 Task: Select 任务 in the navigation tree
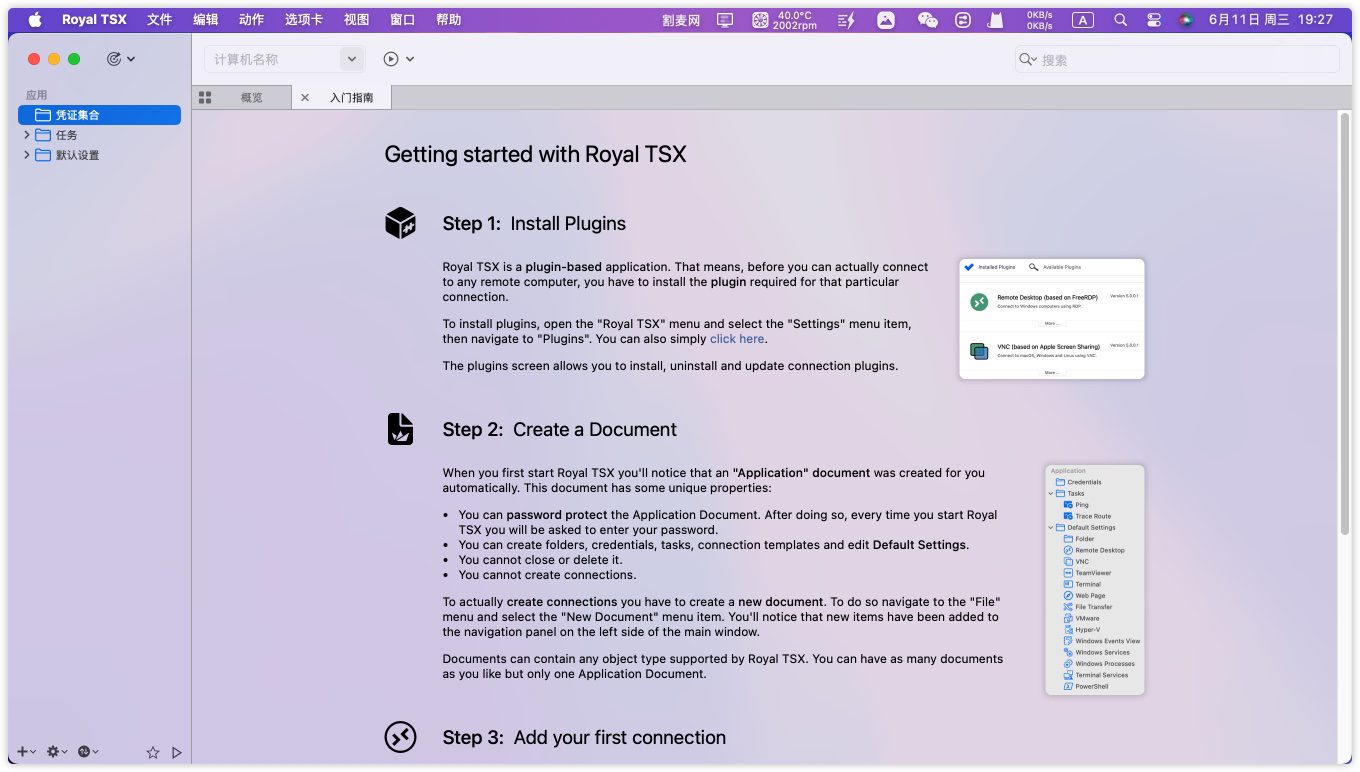point(99,135)
